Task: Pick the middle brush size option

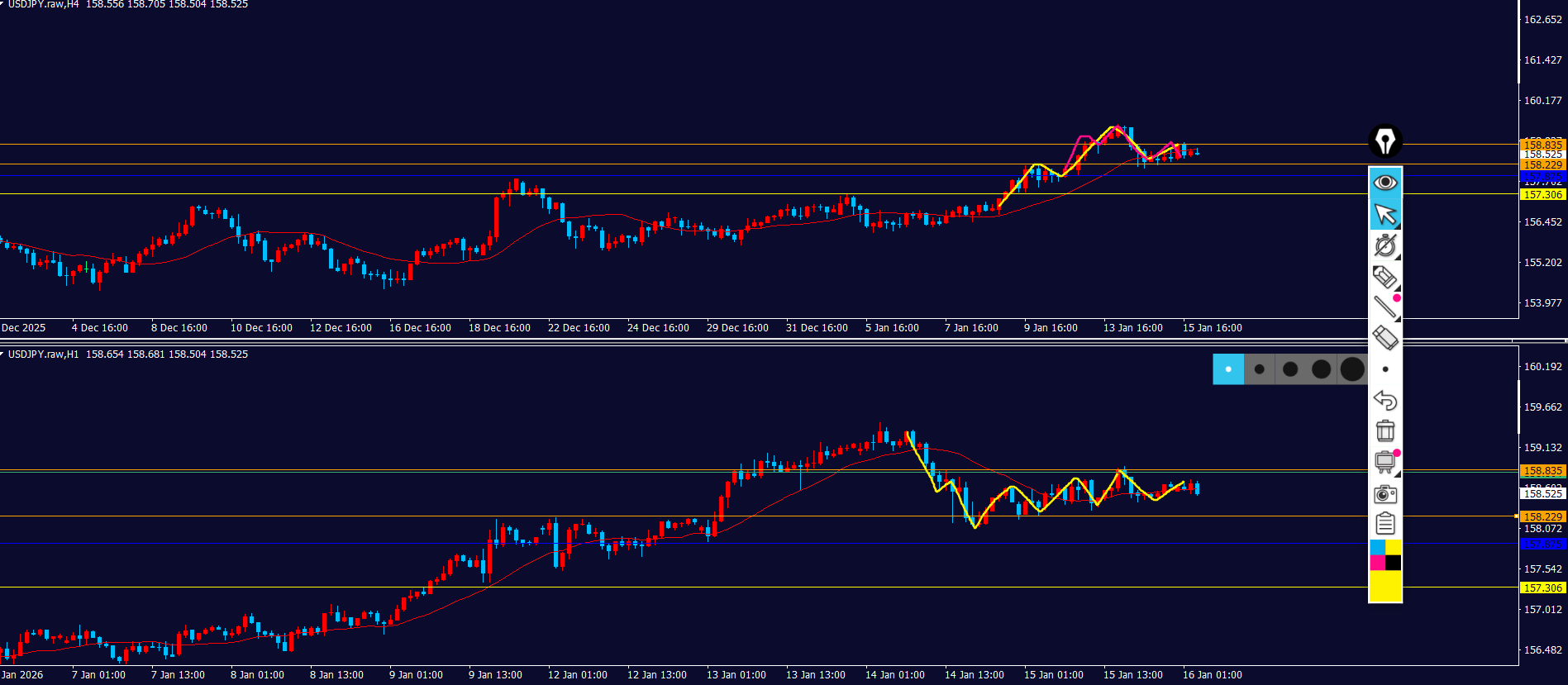Action: [x=1290, y=369]
